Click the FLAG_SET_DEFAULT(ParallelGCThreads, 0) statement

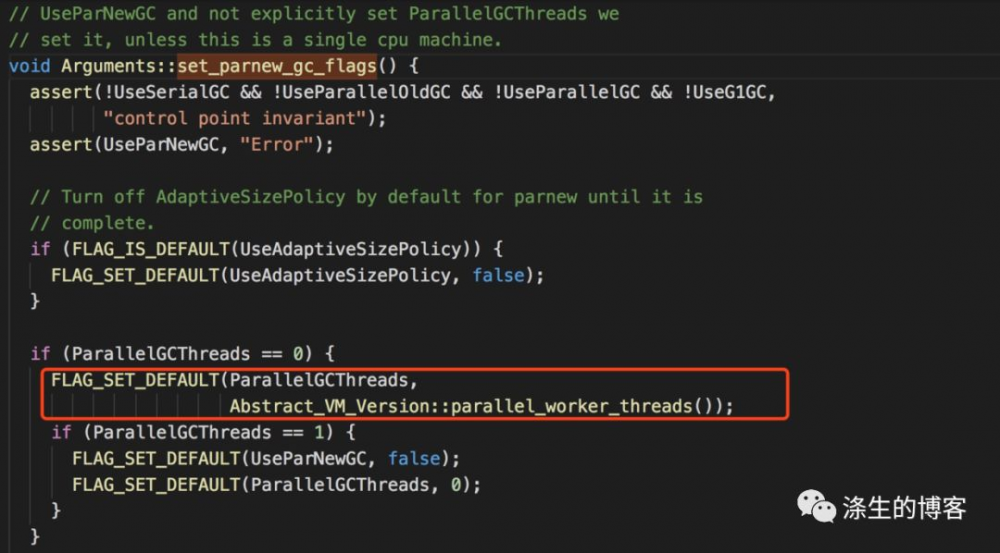click(x=276, y=485)
